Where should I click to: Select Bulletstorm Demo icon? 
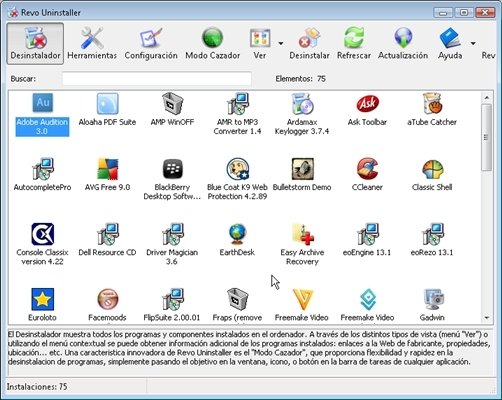pyautogui.click(x=302, y=175)
